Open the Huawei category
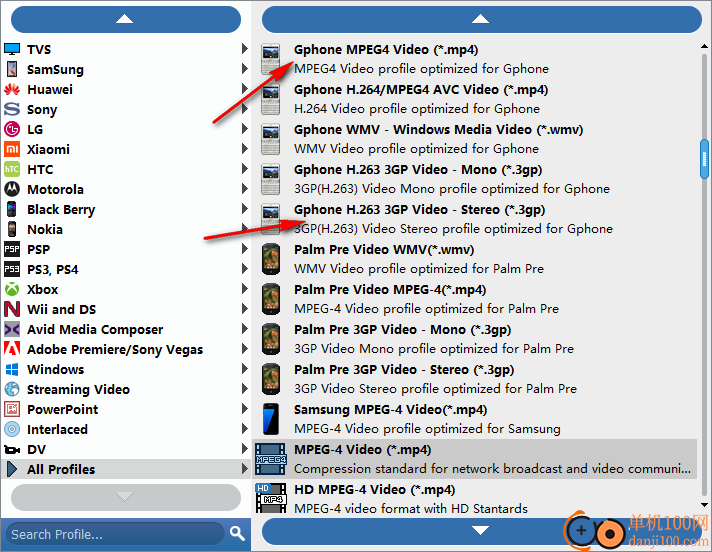 126,89
